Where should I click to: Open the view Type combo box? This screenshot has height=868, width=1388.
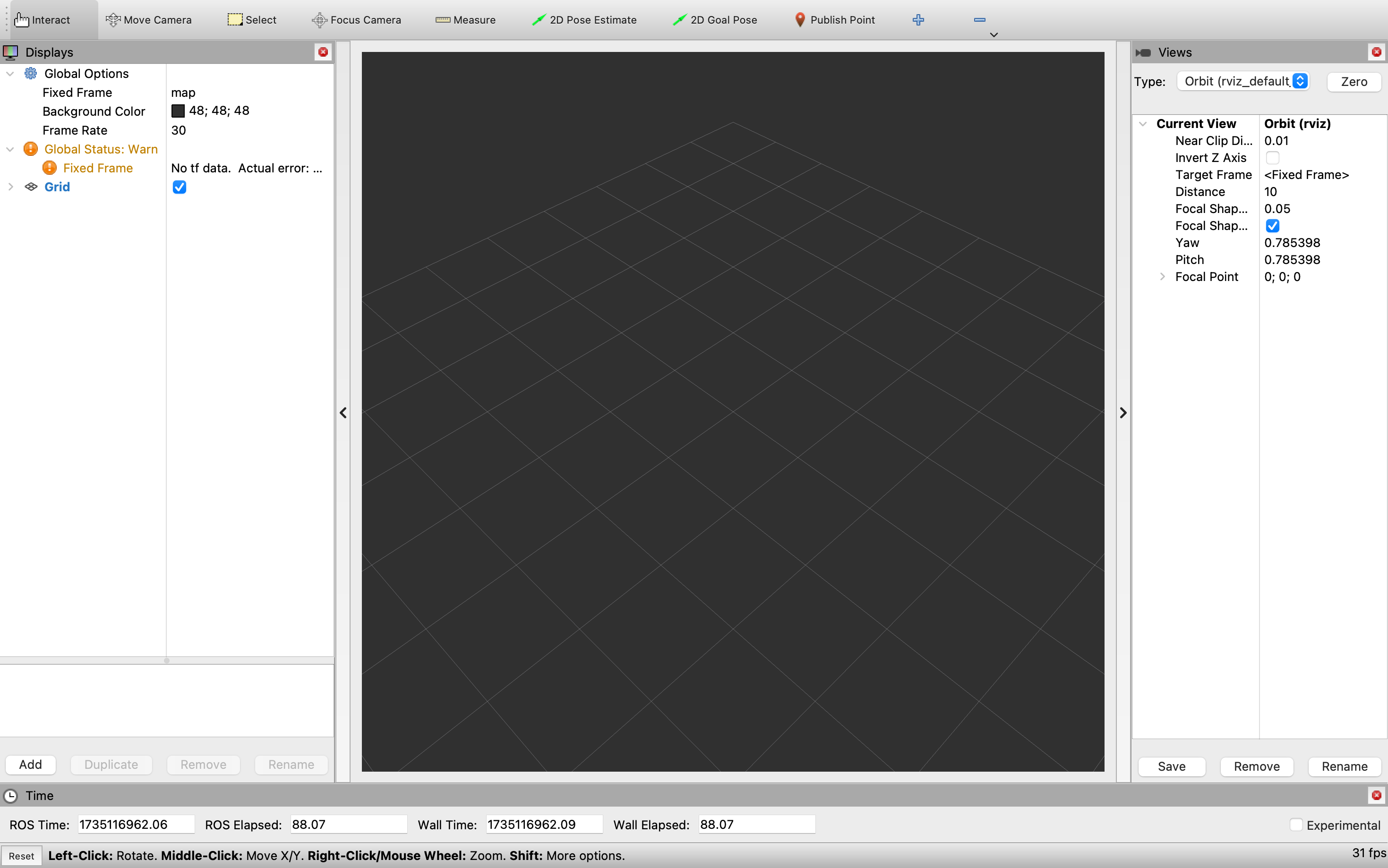coord(1242,82)
